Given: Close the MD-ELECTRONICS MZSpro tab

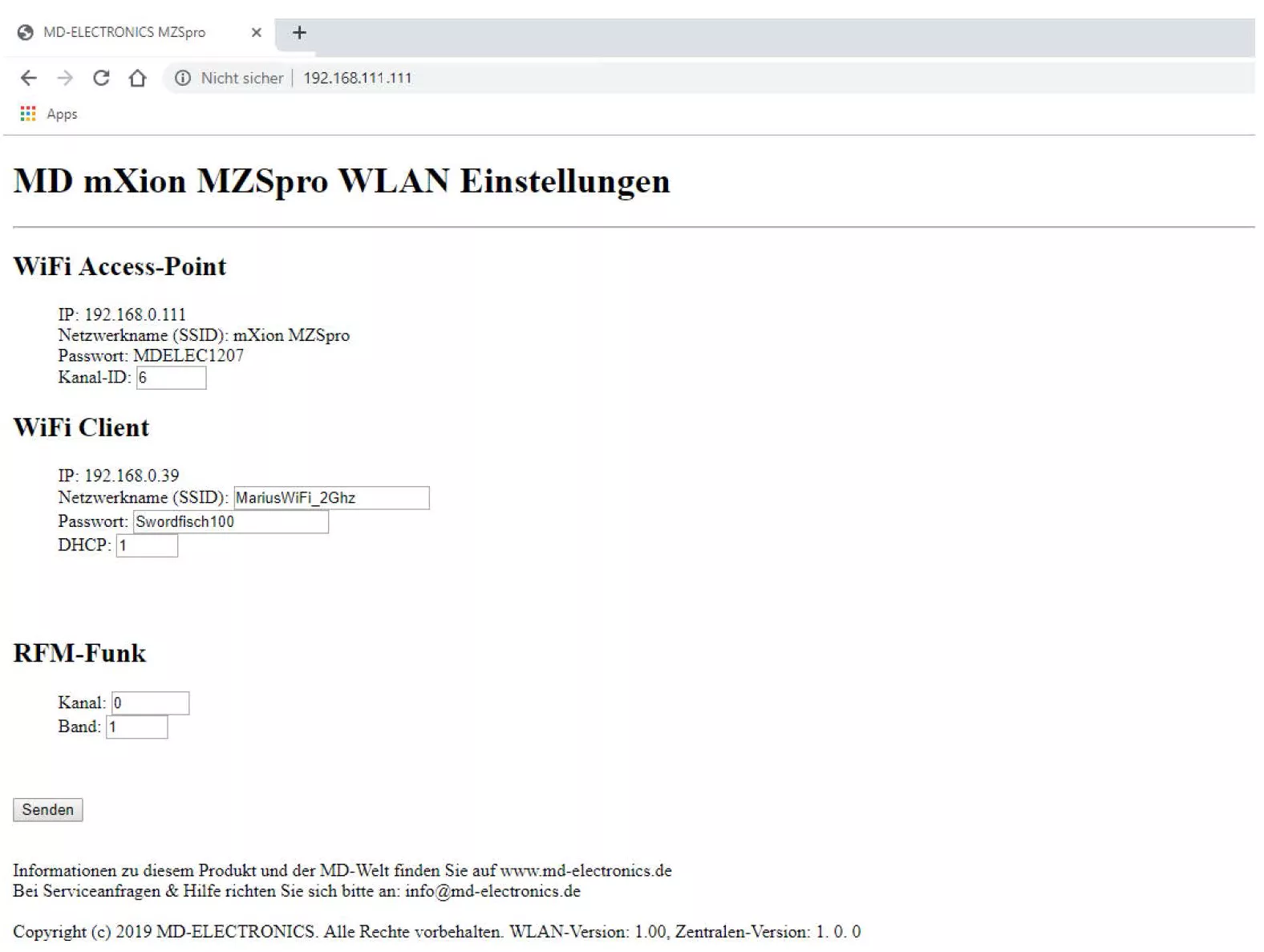Looking at the screenshot, I should [256, 33].
